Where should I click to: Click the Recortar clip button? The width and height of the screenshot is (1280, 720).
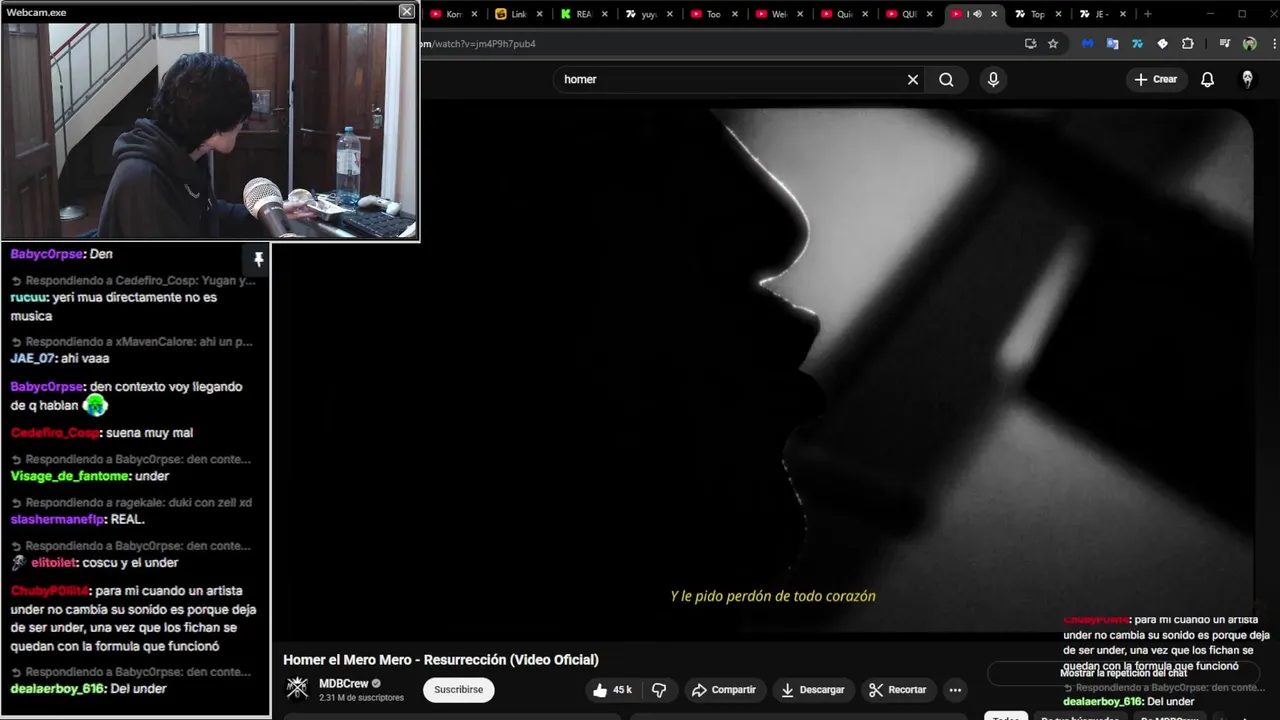point(897,690)
